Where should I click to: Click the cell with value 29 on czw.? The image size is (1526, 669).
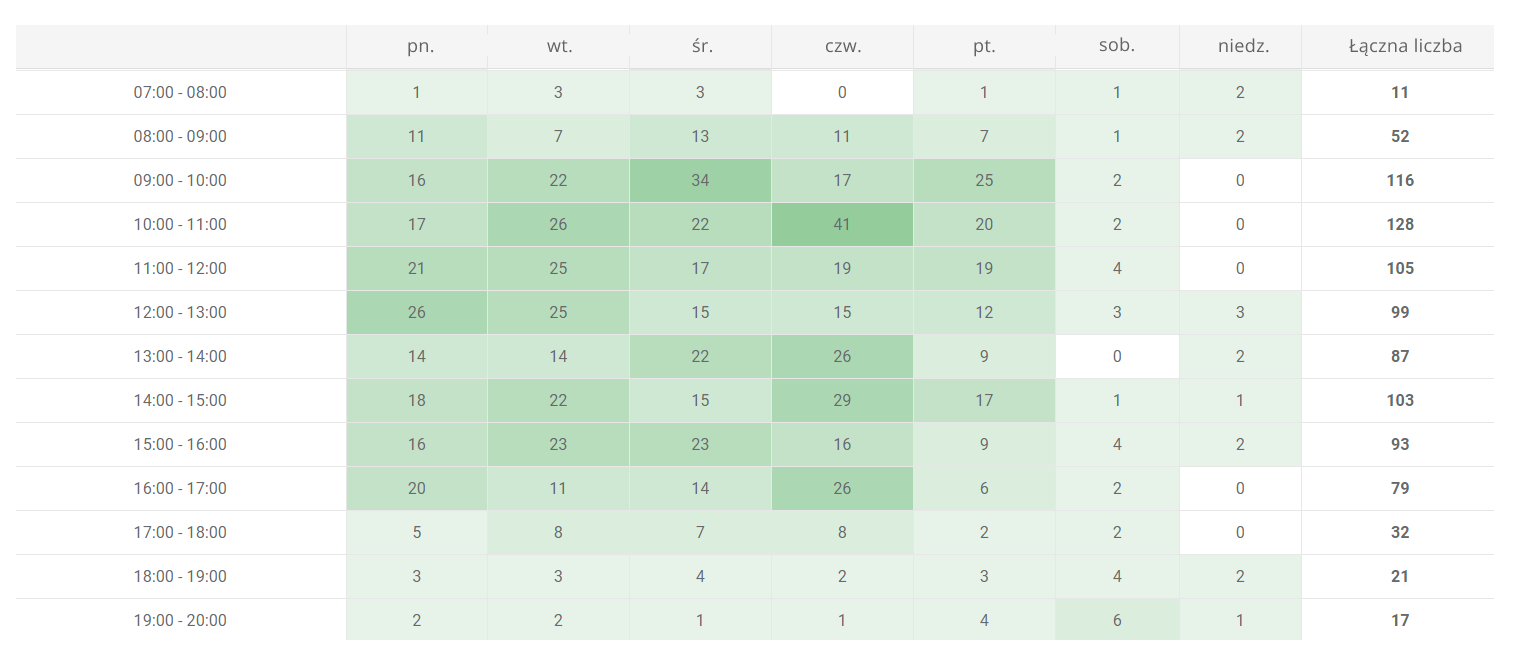tap(843, 401)
